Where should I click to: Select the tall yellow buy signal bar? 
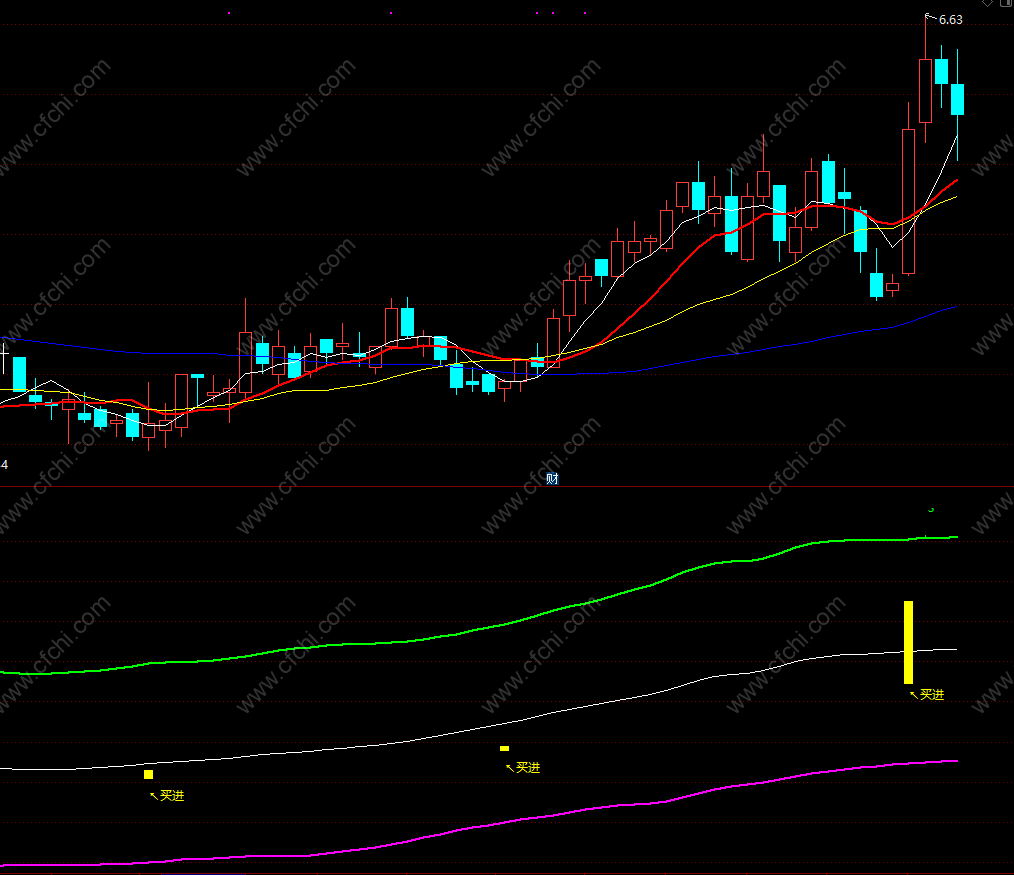(x=908, y=642)
